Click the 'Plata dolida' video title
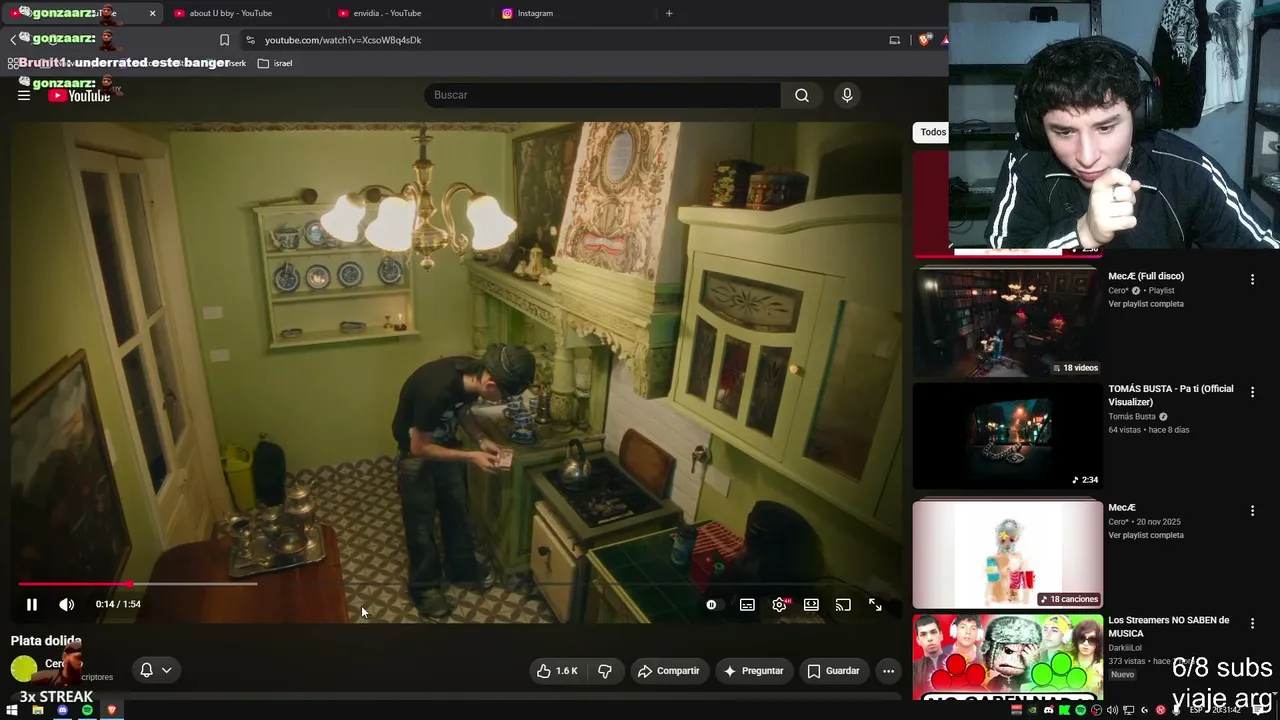1280x720 pixels. click(46, 641)
